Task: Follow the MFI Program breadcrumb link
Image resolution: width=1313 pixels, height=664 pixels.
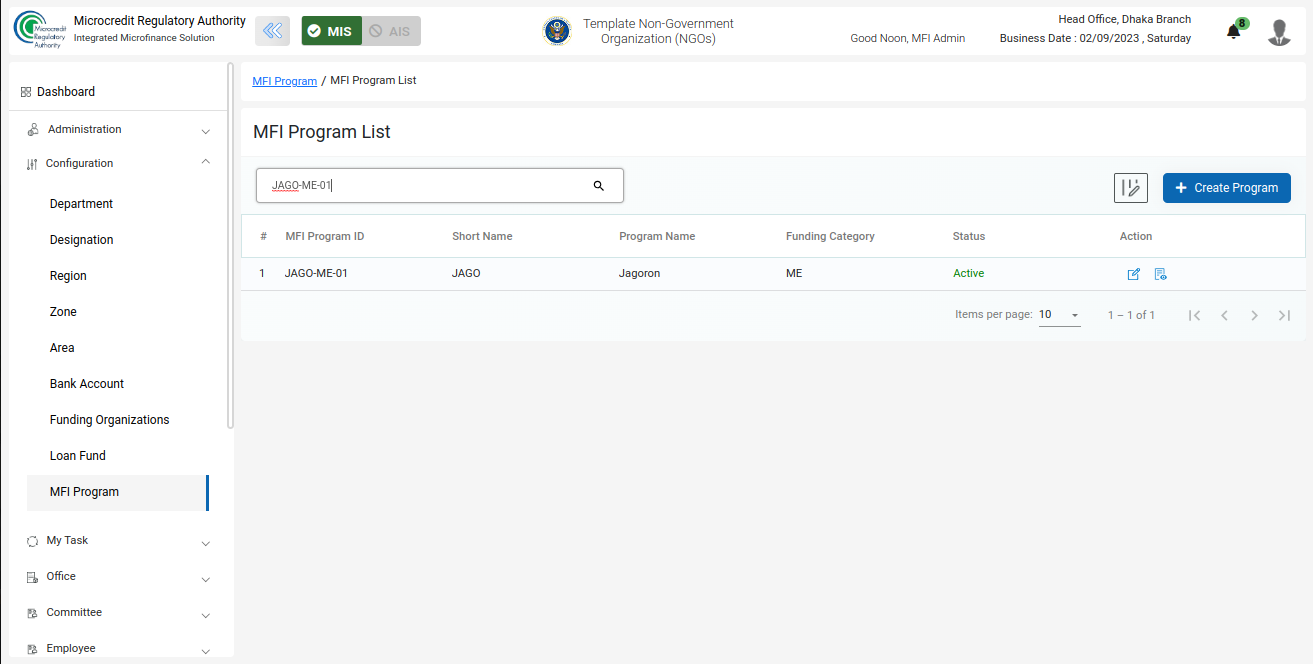Action: tap(285, 81)
